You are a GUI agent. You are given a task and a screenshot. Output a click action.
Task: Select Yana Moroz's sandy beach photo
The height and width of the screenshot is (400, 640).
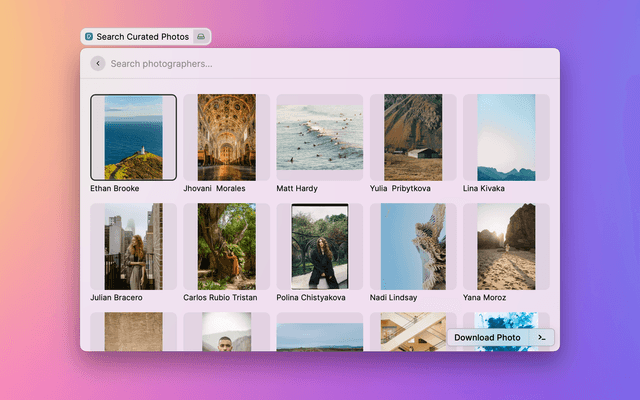coord(506,246)
